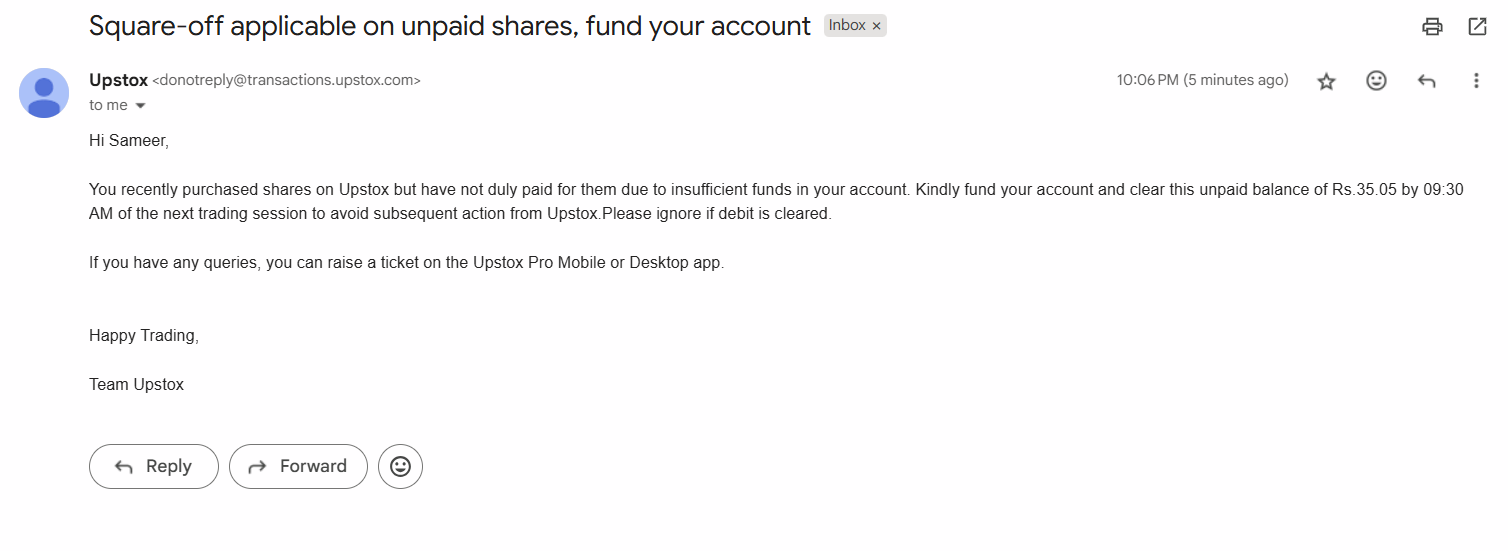Click the Inbox label tag
The width and height of the screenshot is (1508, 551).
point(846,26)
